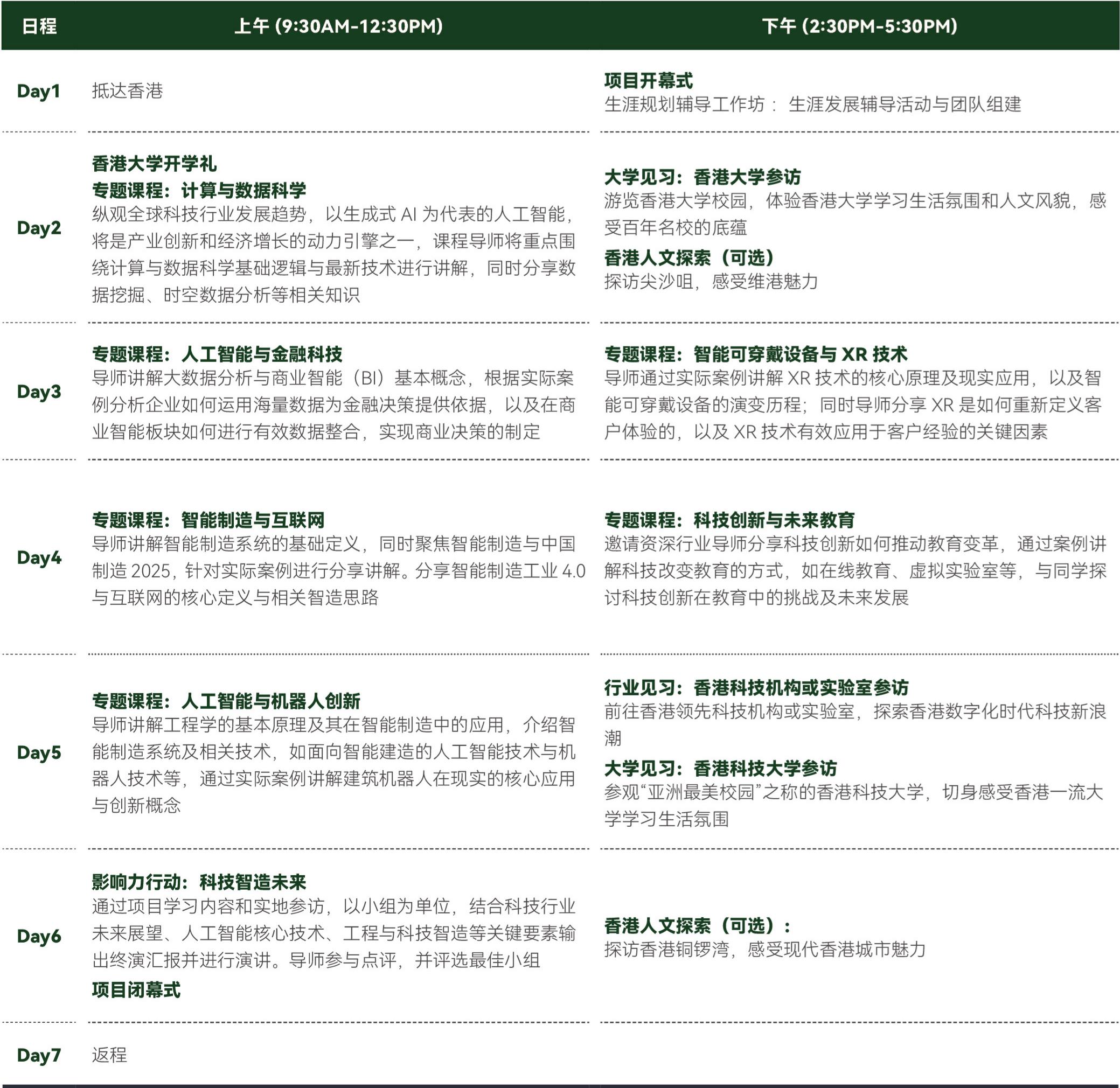Select the Day3 row label
Viewport: 1120px width, 1088px height.
(x=39, y=392)
